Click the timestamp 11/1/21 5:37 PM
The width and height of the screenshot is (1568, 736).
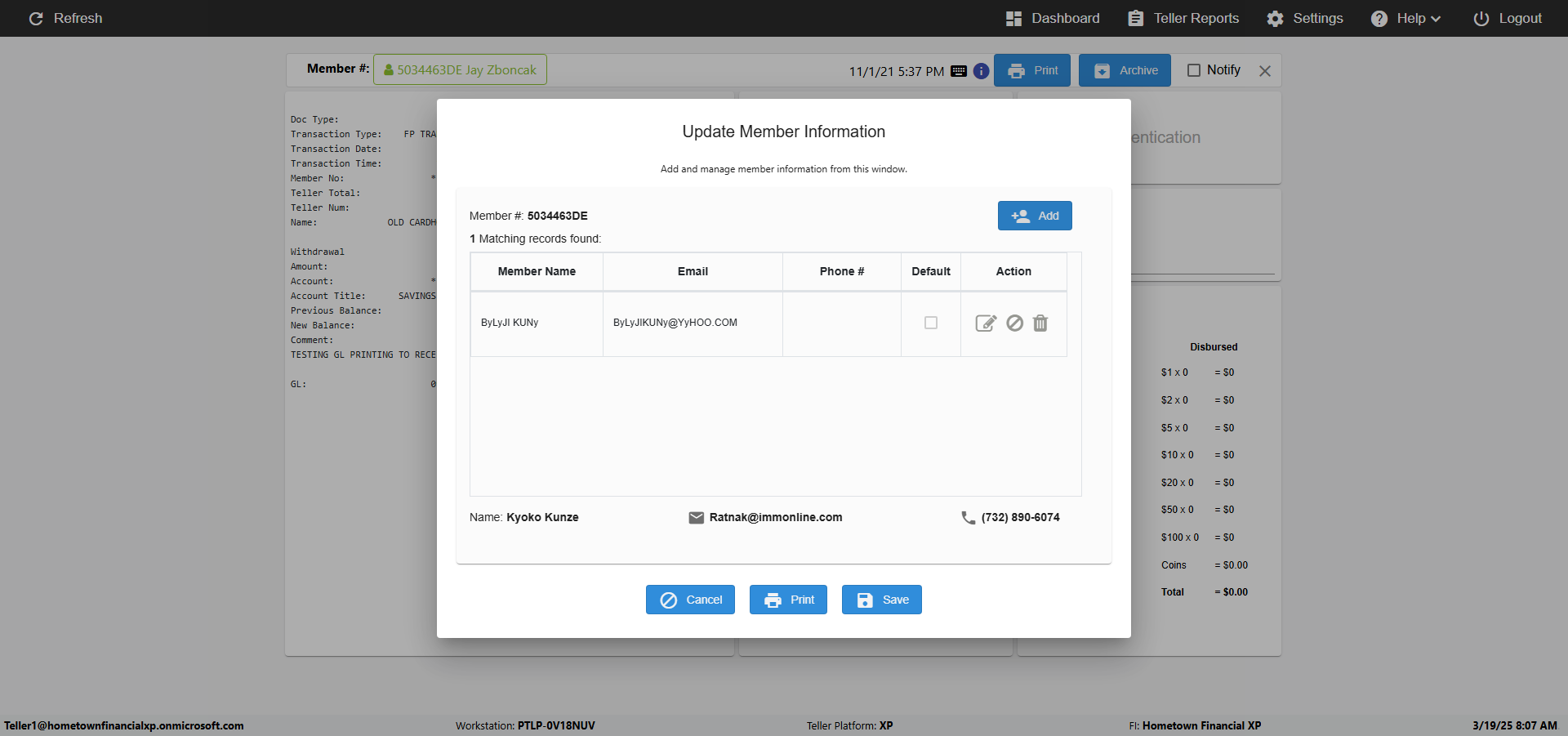pyautogui.click(x=897, y=72)
